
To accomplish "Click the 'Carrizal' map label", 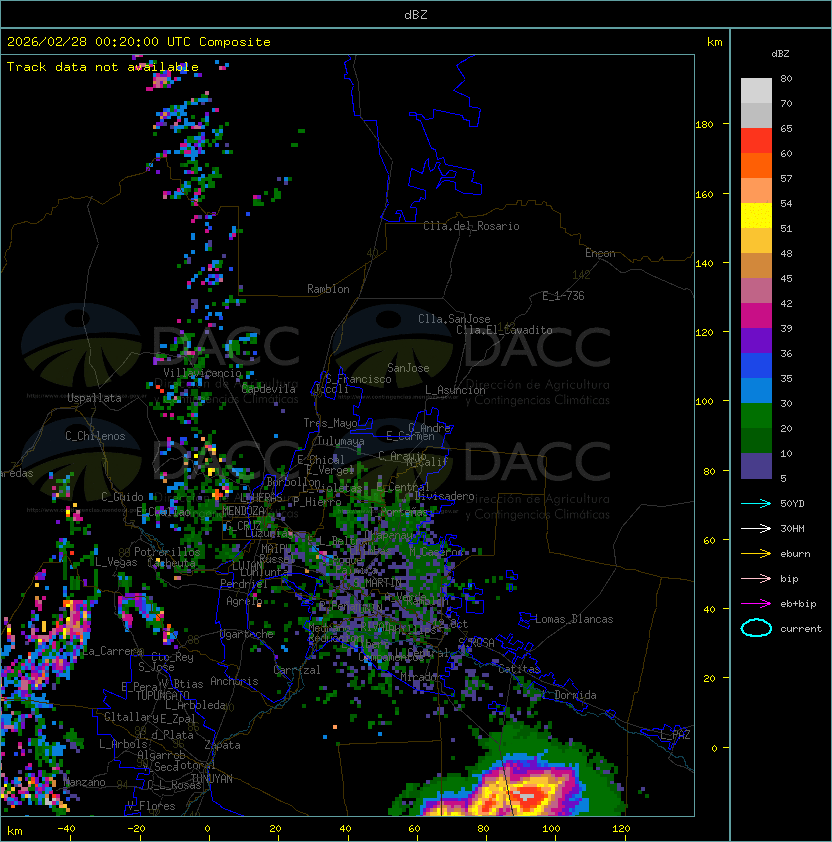I will pos(297,670).
